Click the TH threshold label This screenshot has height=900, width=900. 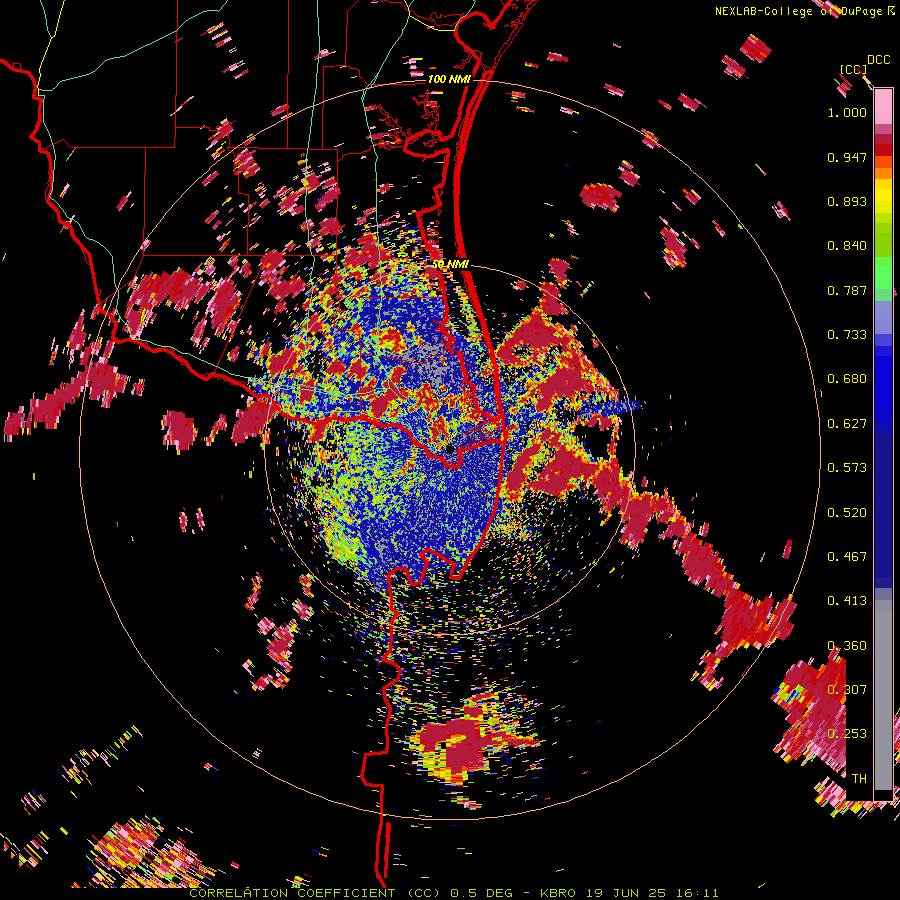(x=859, y=779)
